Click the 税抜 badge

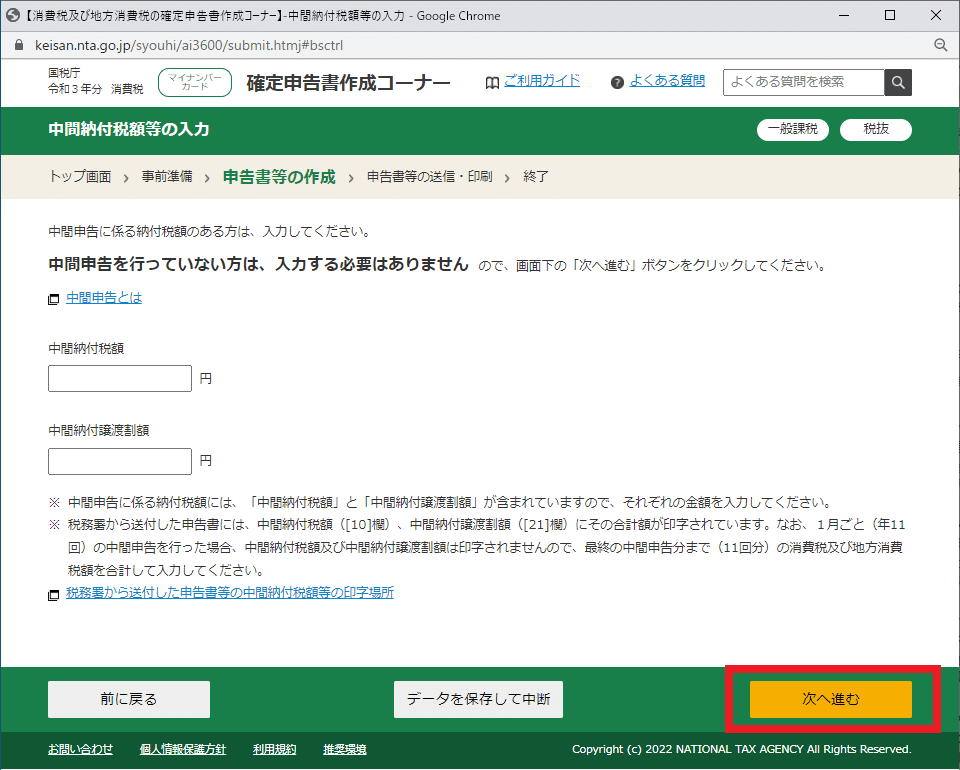(876, 129)
